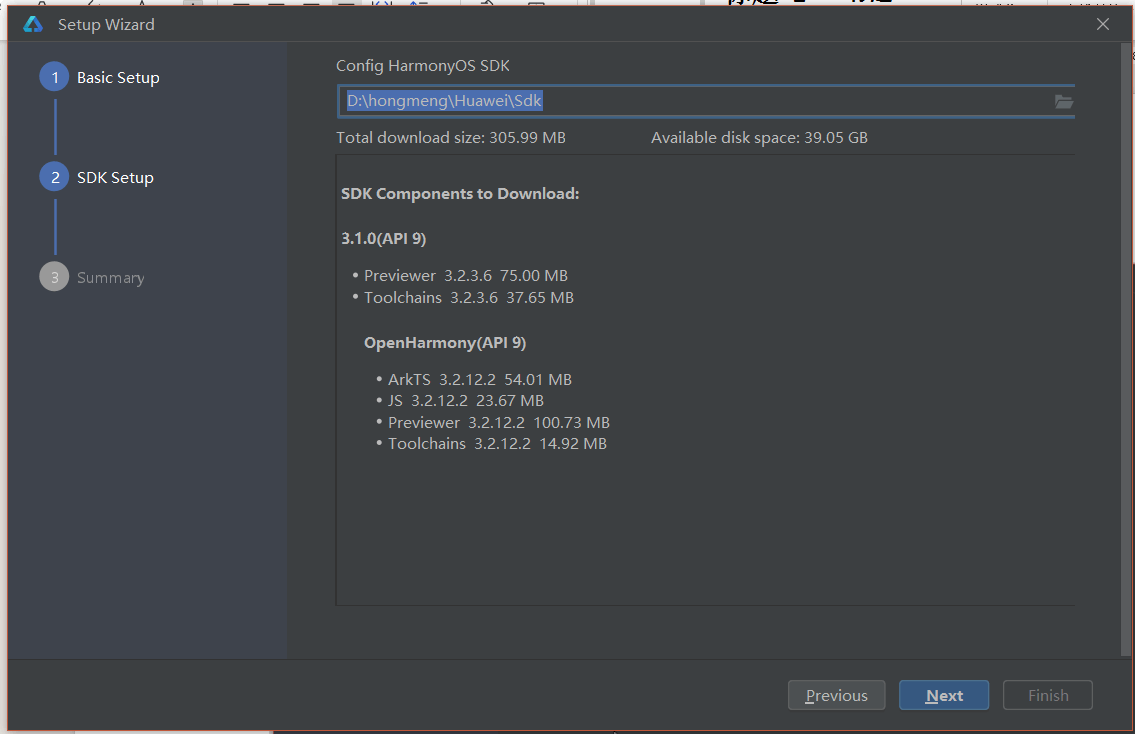Close the Setup Wizard dialog

[x=1102, y=25]
